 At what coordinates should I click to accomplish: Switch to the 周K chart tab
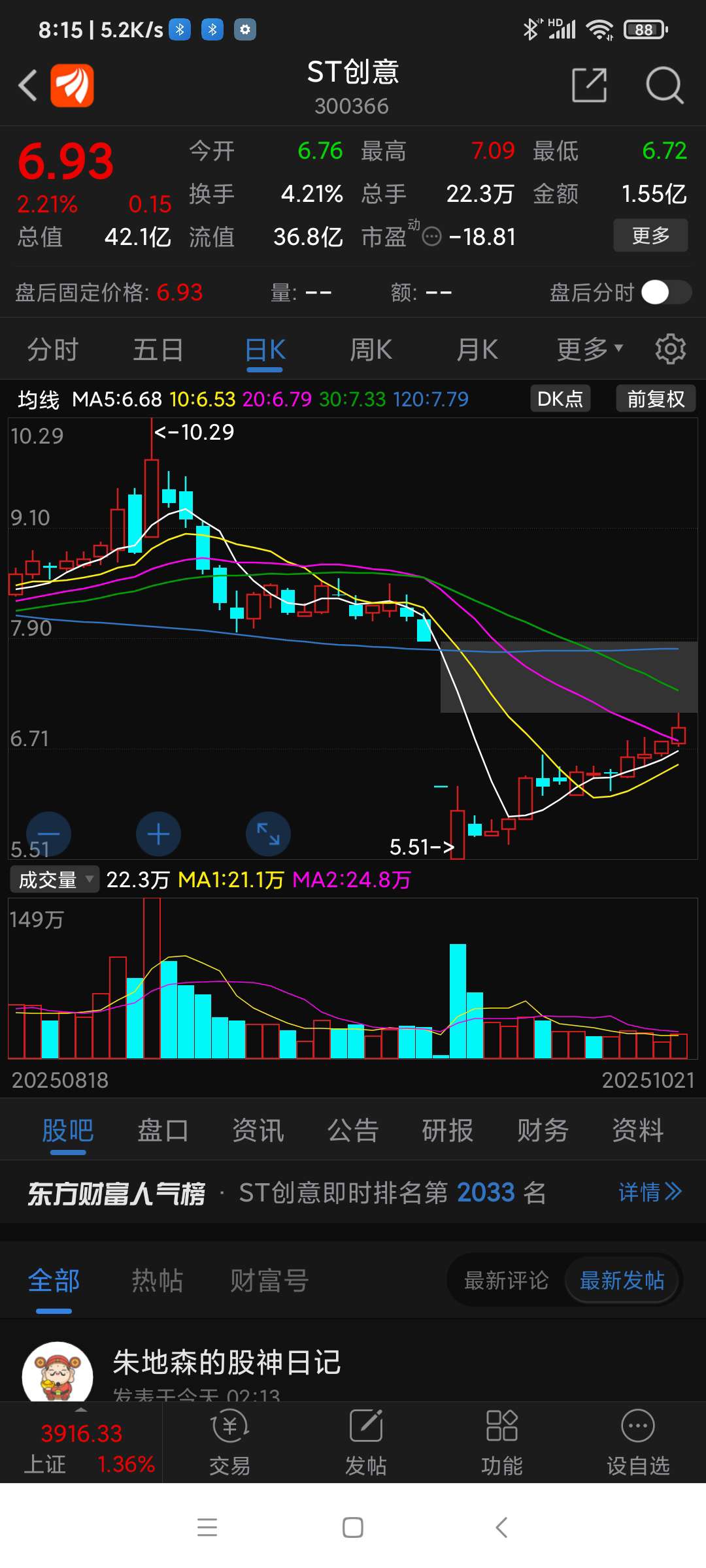point(371,350)
